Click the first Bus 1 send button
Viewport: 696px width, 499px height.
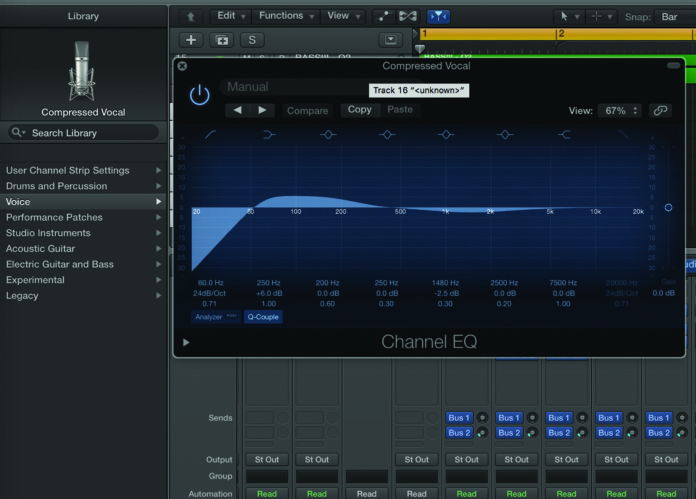[x=459, y=418]
